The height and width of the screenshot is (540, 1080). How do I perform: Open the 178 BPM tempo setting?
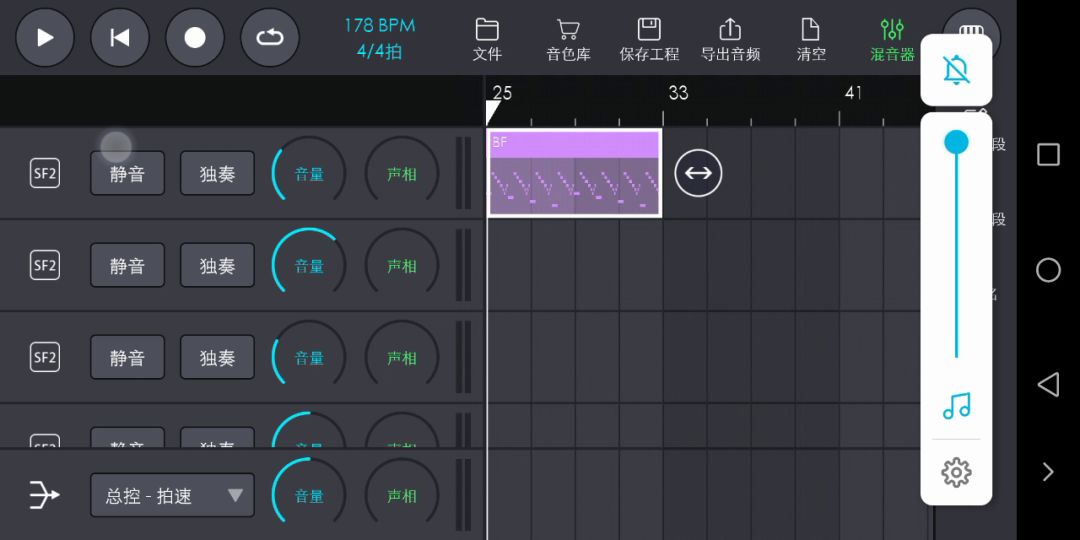point(379,38)
